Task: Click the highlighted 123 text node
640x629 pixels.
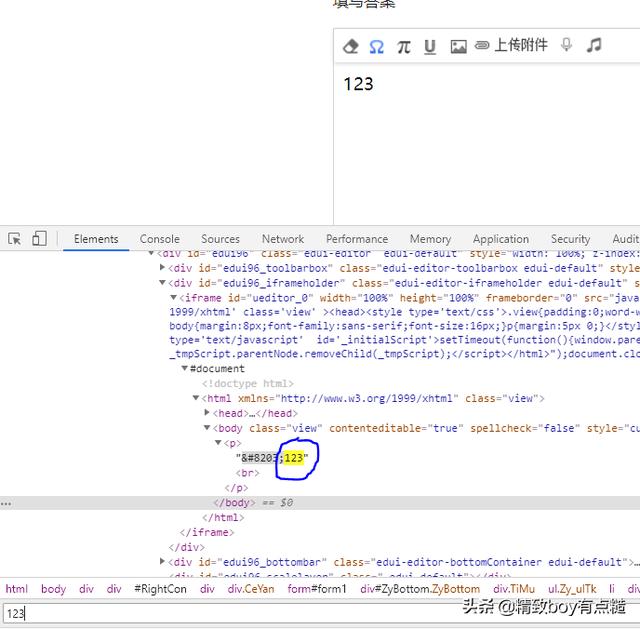Action: (294, 458)
